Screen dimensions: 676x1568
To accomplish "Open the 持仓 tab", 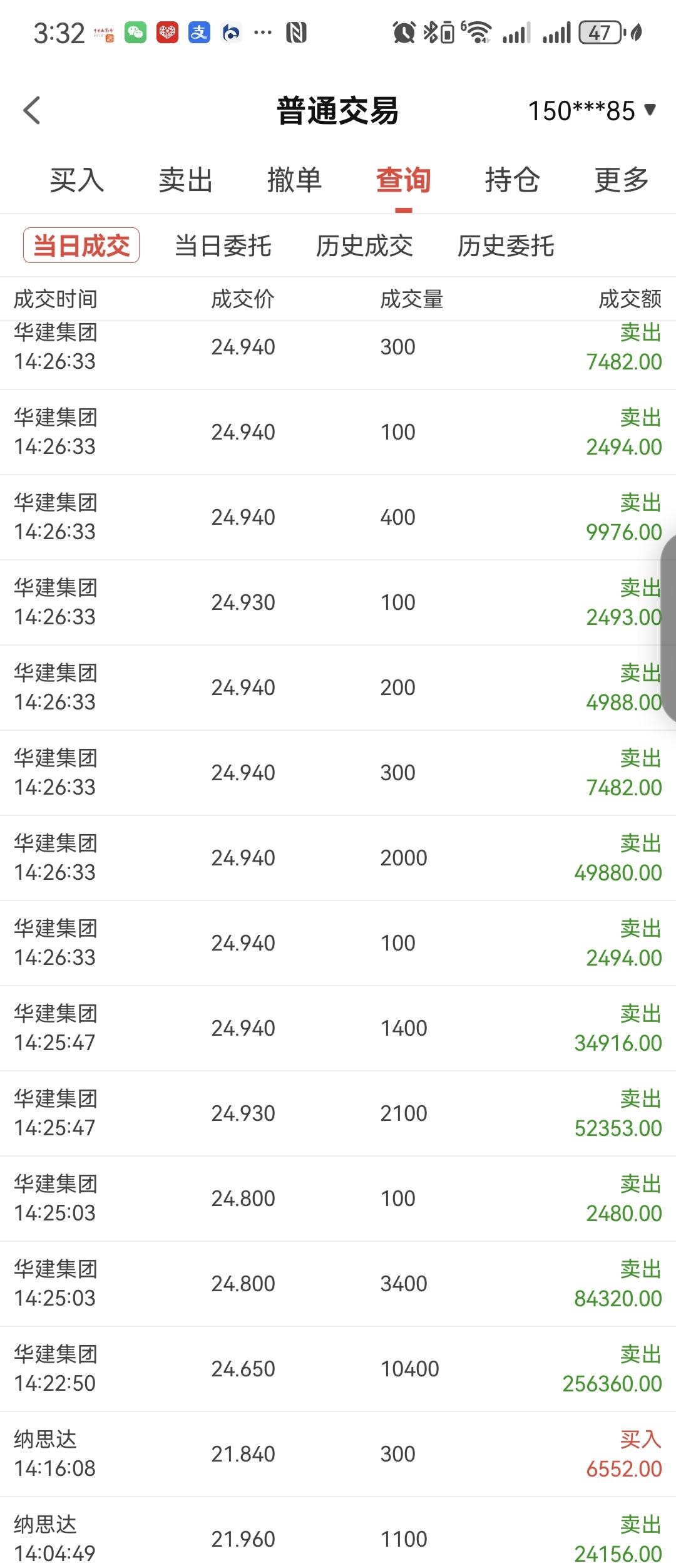I will pos(513,180).
